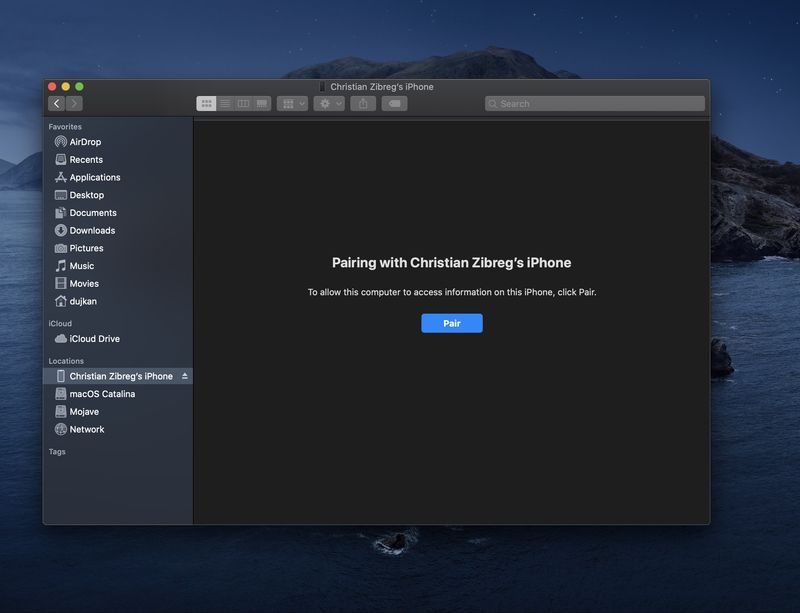
Task: Click the Music sidebar icon
Action: (x=61, y=265)
